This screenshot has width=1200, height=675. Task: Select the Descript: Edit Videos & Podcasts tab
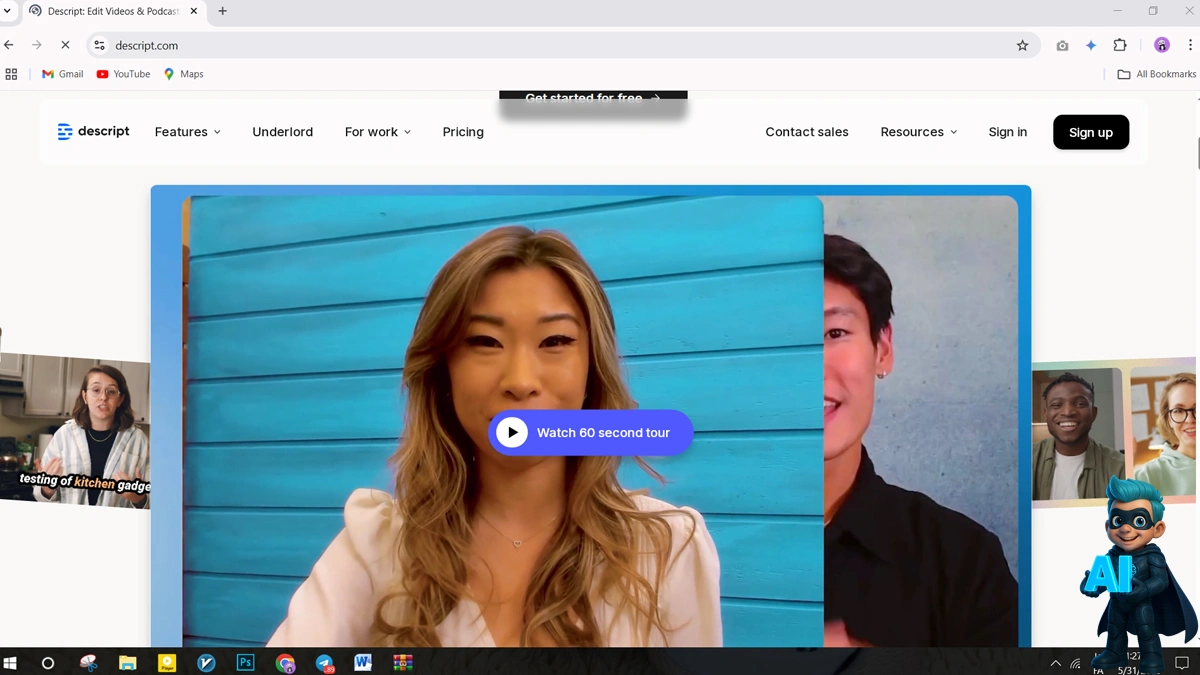(113, 11)
